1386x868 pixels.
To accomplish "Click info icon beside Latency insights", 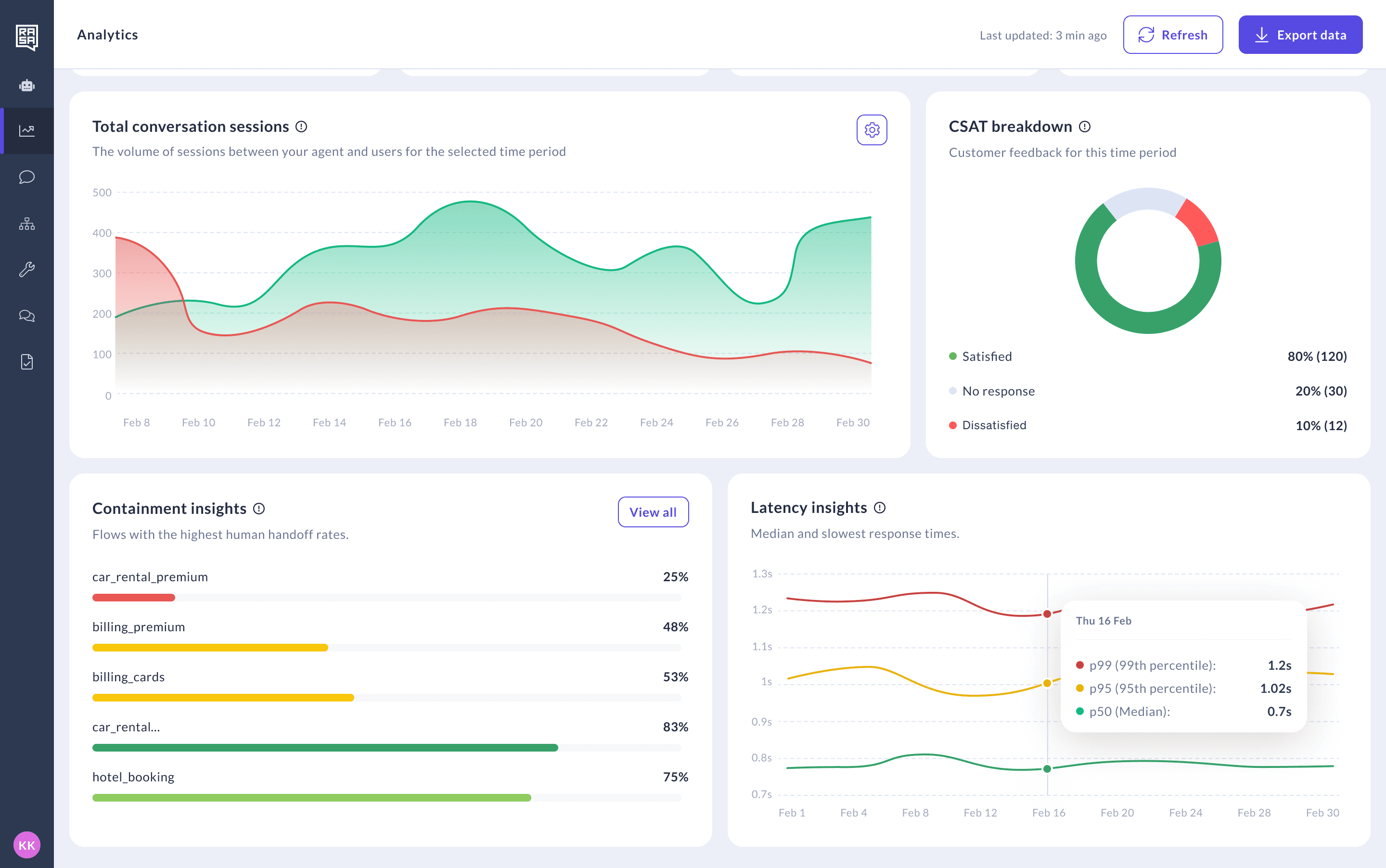I will coord(880,508).
